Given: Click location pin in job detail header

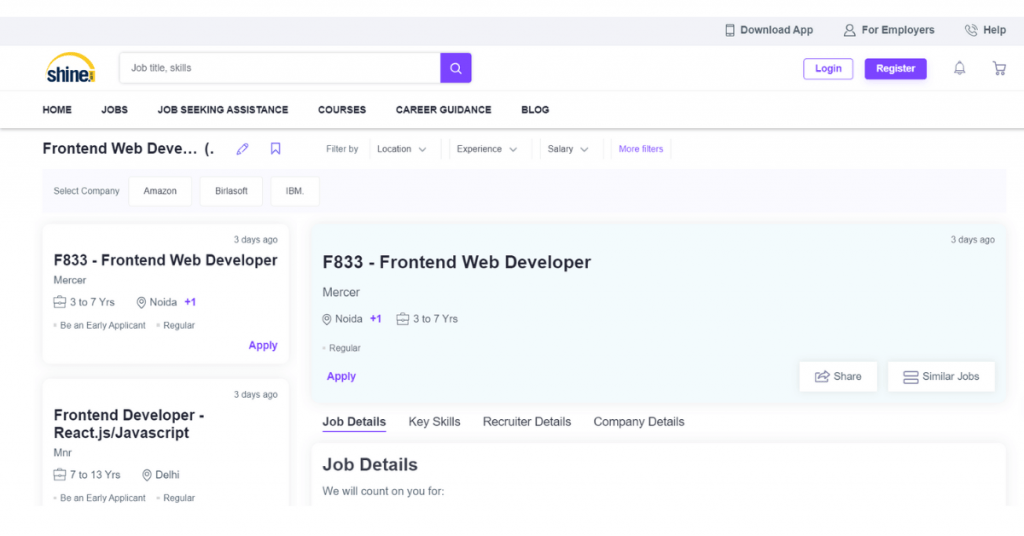Looking at the screenshot, I should click(327, 319).
